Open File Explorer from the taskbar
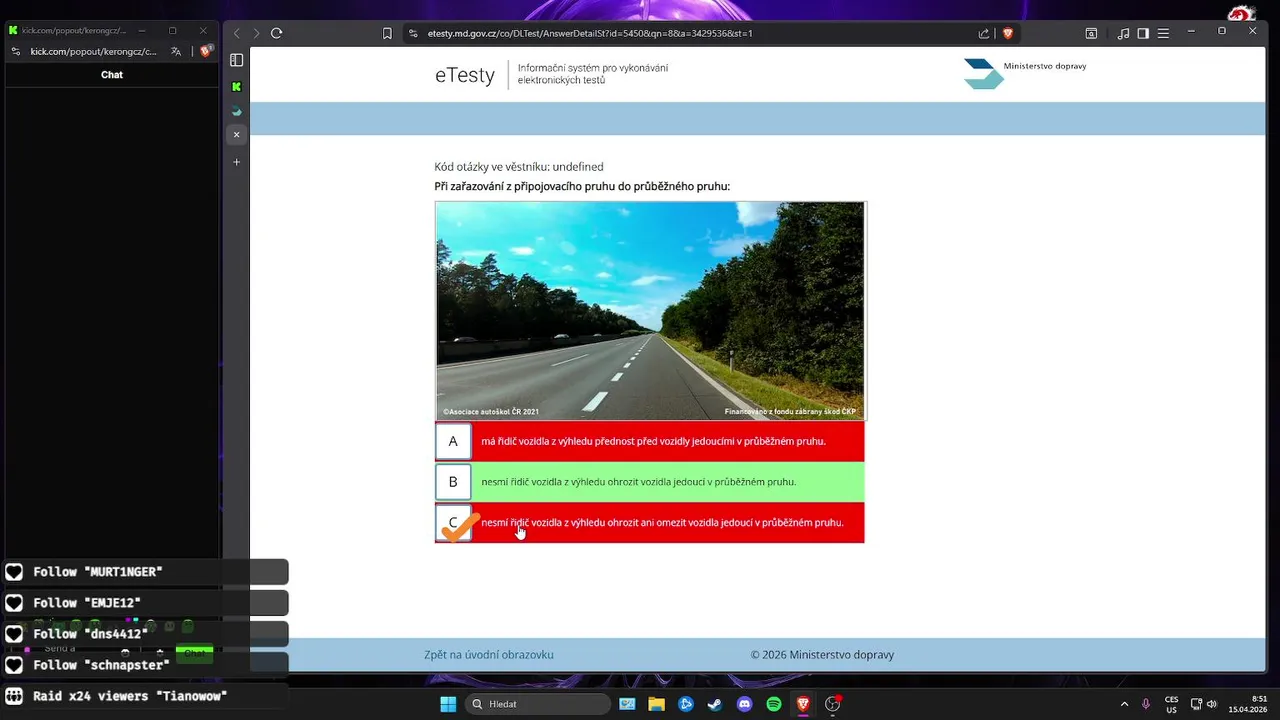Image resolution: width=1280 pixels, height=720 pixels. [x=656, y=704]
